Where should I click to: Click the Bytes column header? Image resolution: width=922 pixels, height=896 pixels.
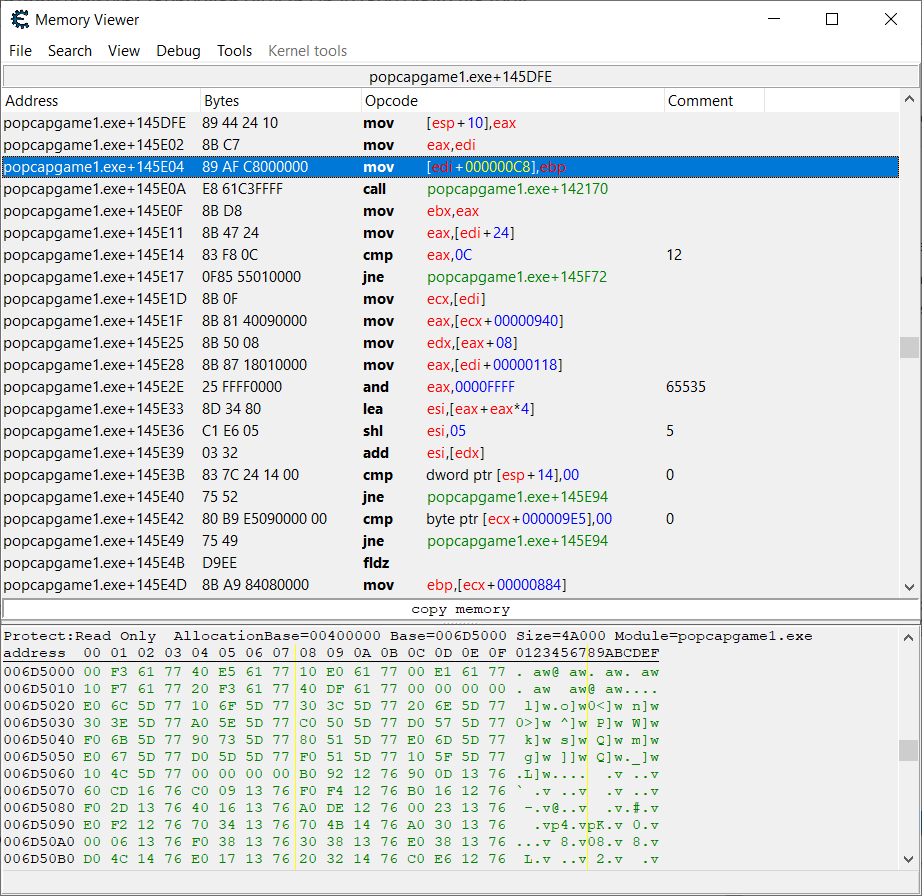[281, 101]
